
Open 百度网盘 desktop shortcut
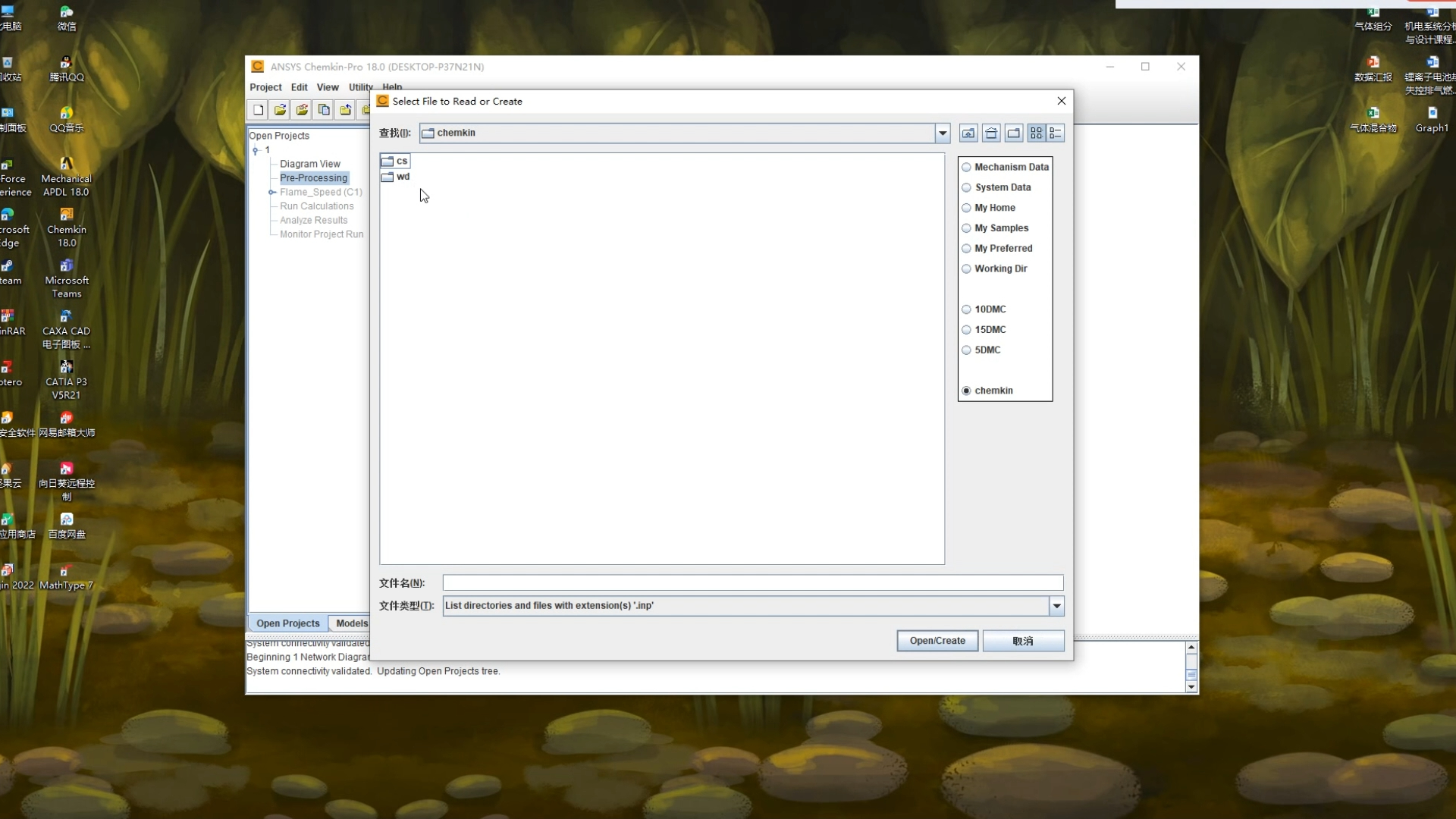(67, 526)
